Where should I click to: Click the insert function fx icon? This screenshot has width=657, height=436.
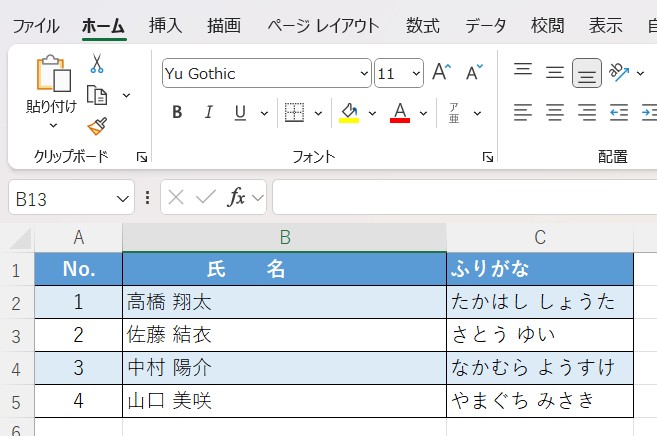point(237,197)
